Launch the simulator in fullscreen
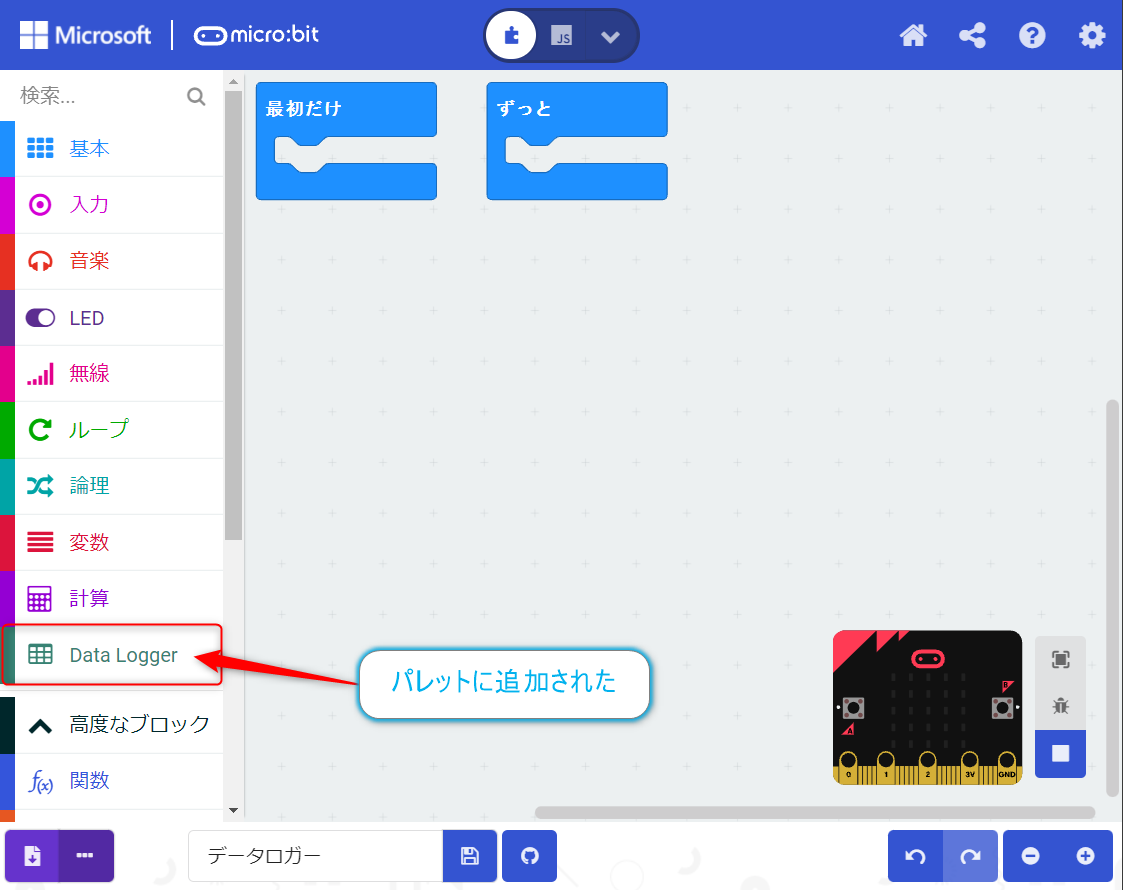 tap(1060, 660)
